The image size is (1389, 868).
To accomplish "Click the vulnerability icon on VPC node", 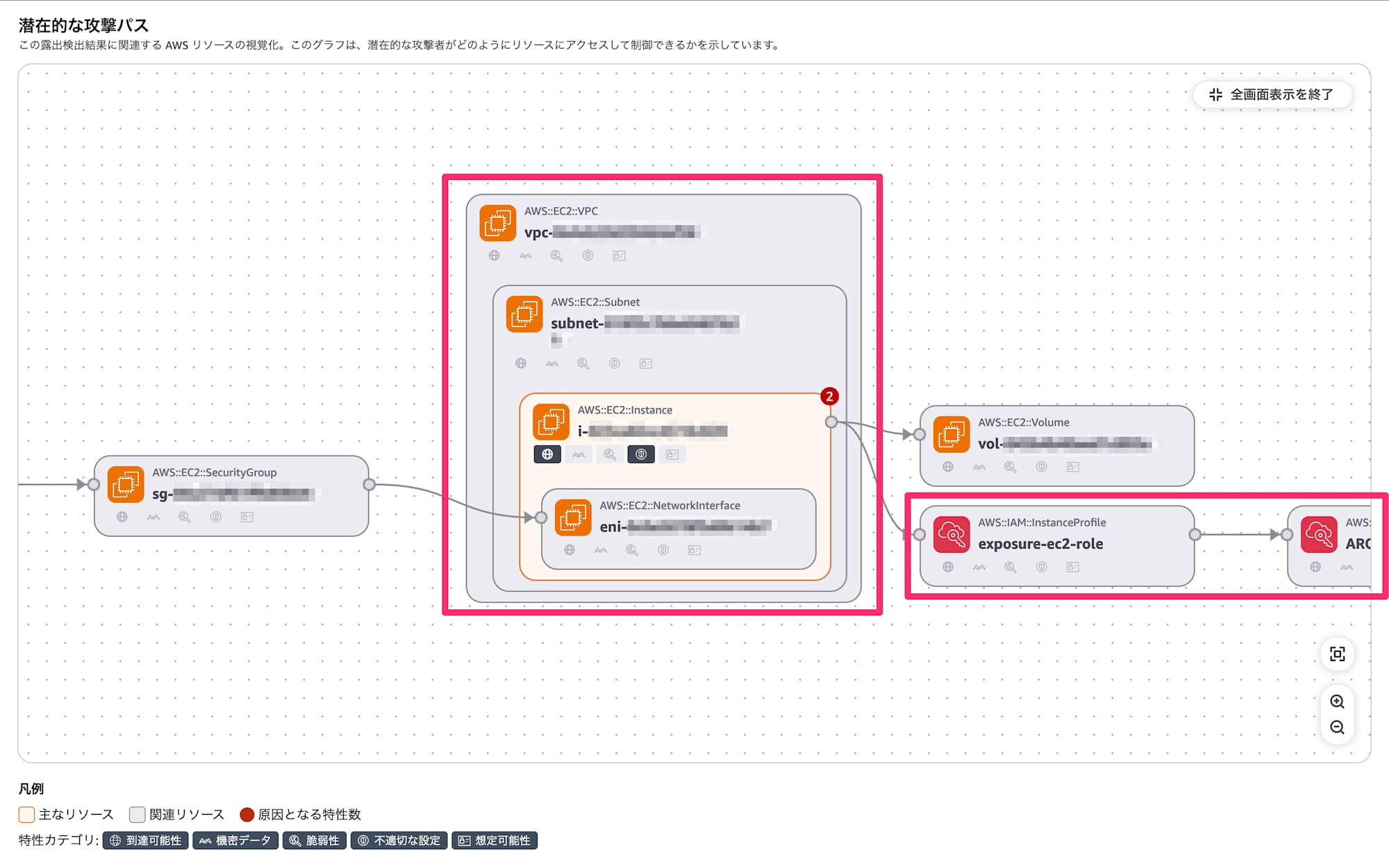I will [x=556, y=256].
